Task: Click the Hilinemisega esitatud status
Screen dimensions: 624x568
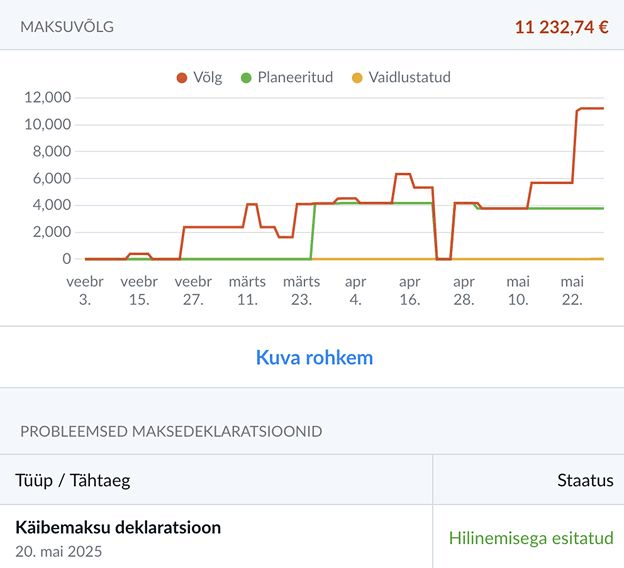Action: pyautogui.click(x=530, y=538)
